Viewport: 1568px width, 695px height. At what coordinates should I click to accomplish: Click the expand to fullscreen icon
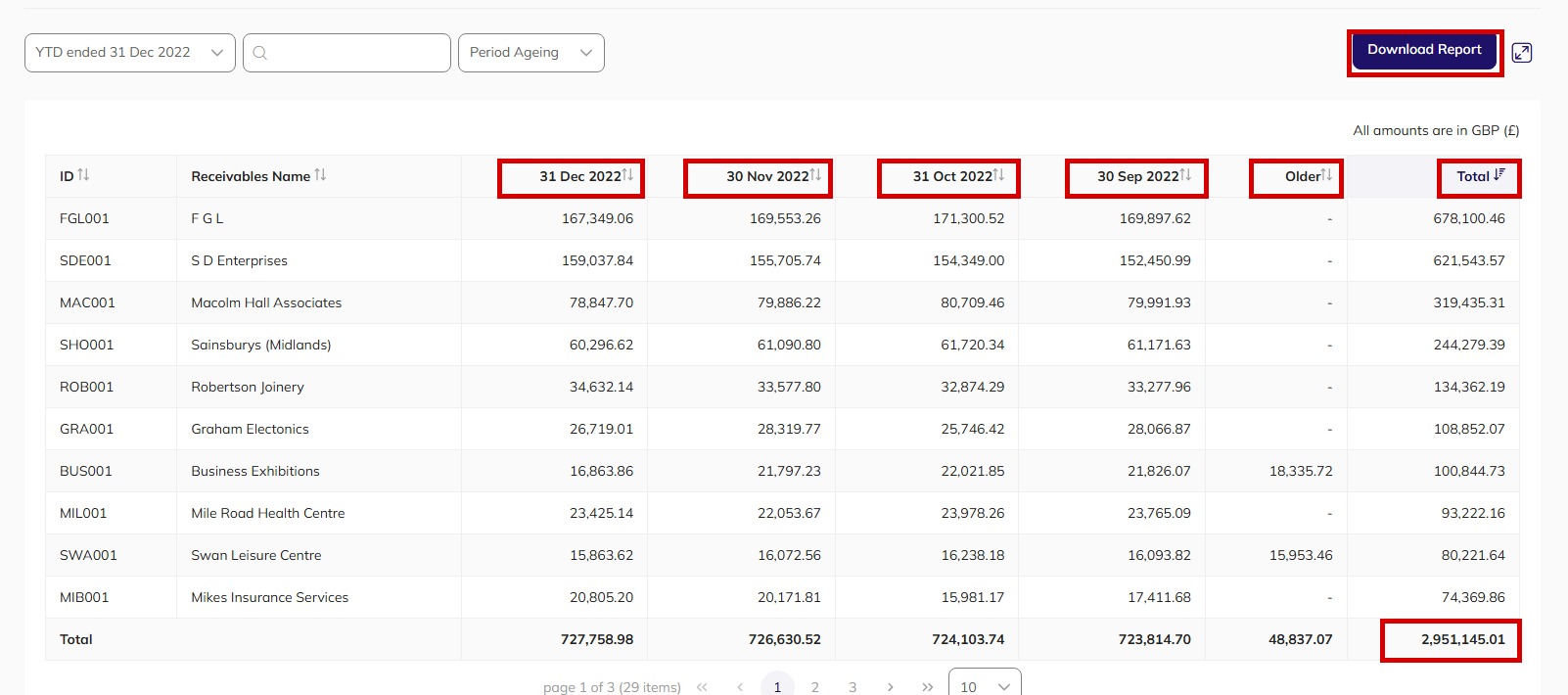coord(1521,53)
